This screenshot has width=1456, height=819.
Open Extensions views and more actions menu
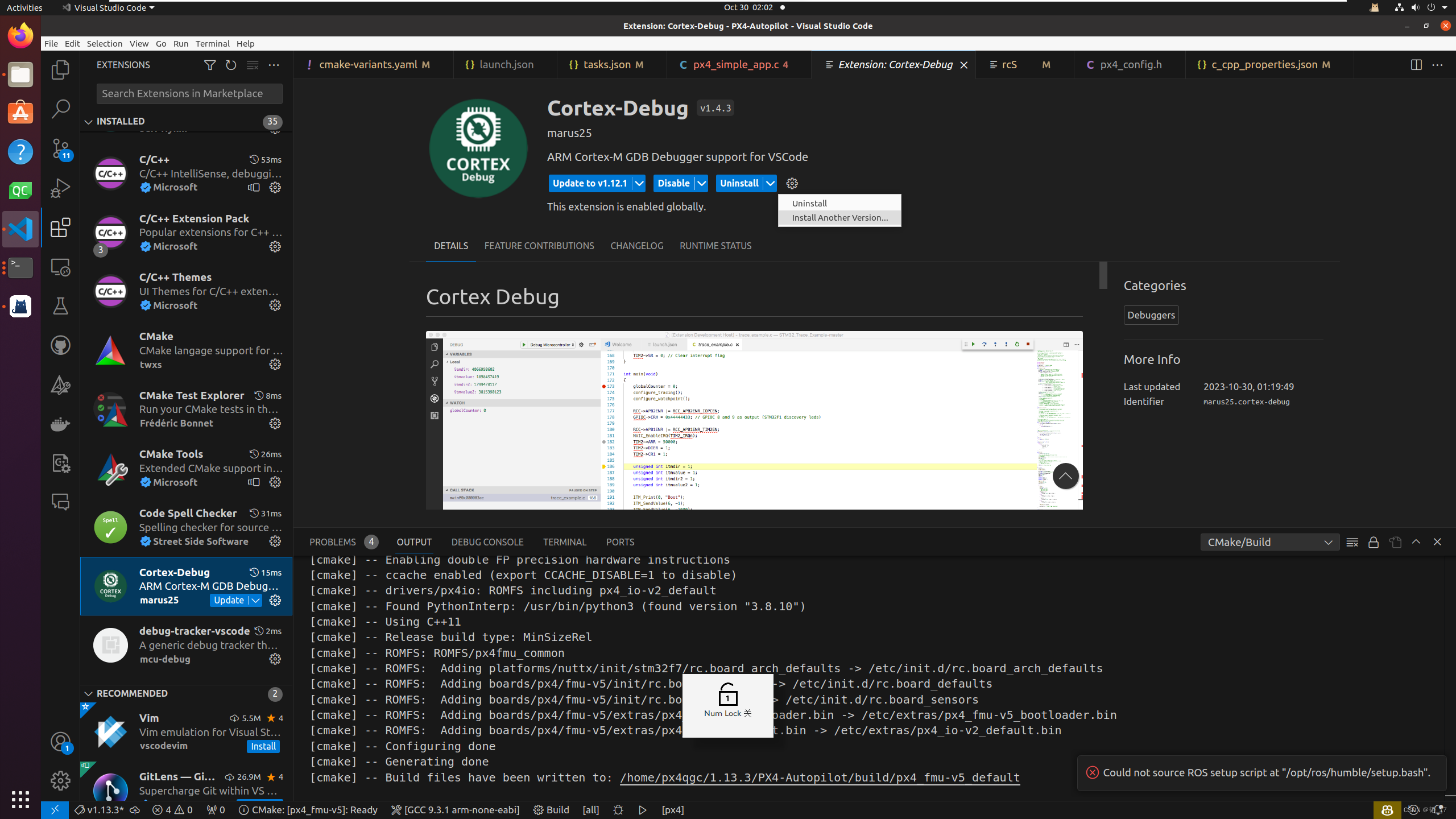[x=274, y=65]
